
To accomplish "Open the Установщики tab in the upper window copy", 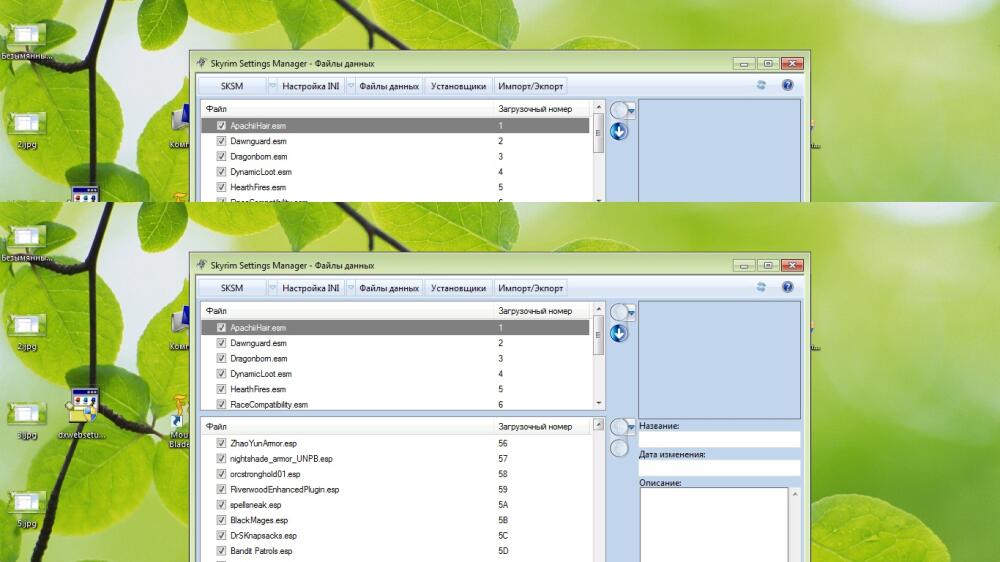I will coord(458,85).
